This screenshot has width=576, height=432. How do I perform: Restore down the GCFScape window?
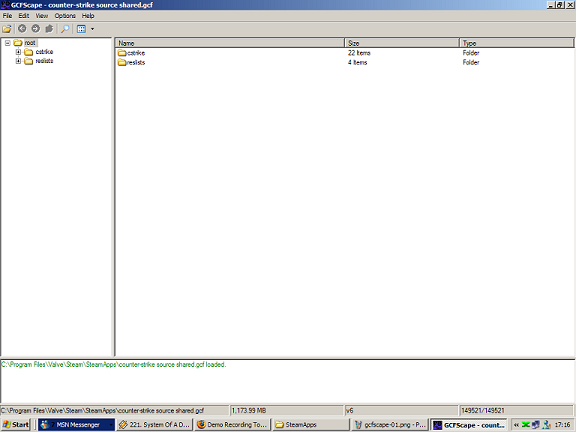pyautogui.click(x=559, y=5)
